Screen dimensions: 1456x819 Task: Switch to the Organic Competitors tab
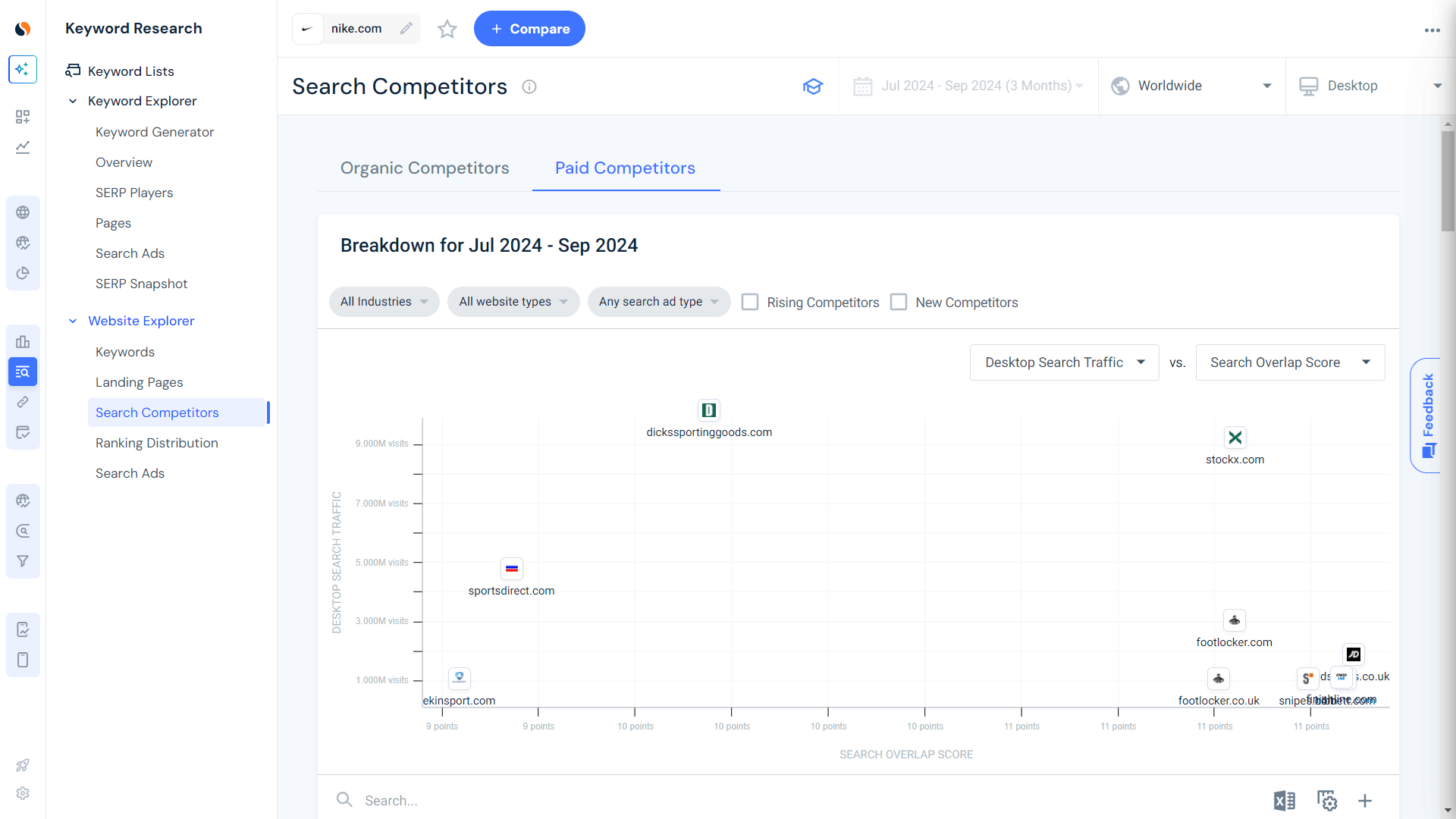425,168
